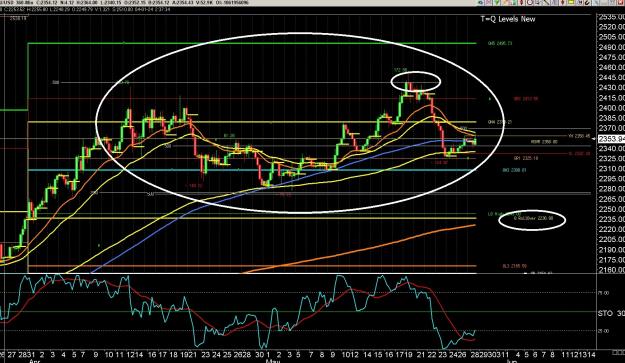
Task: Click the 2310.00 price axis label
Action: 611,169
